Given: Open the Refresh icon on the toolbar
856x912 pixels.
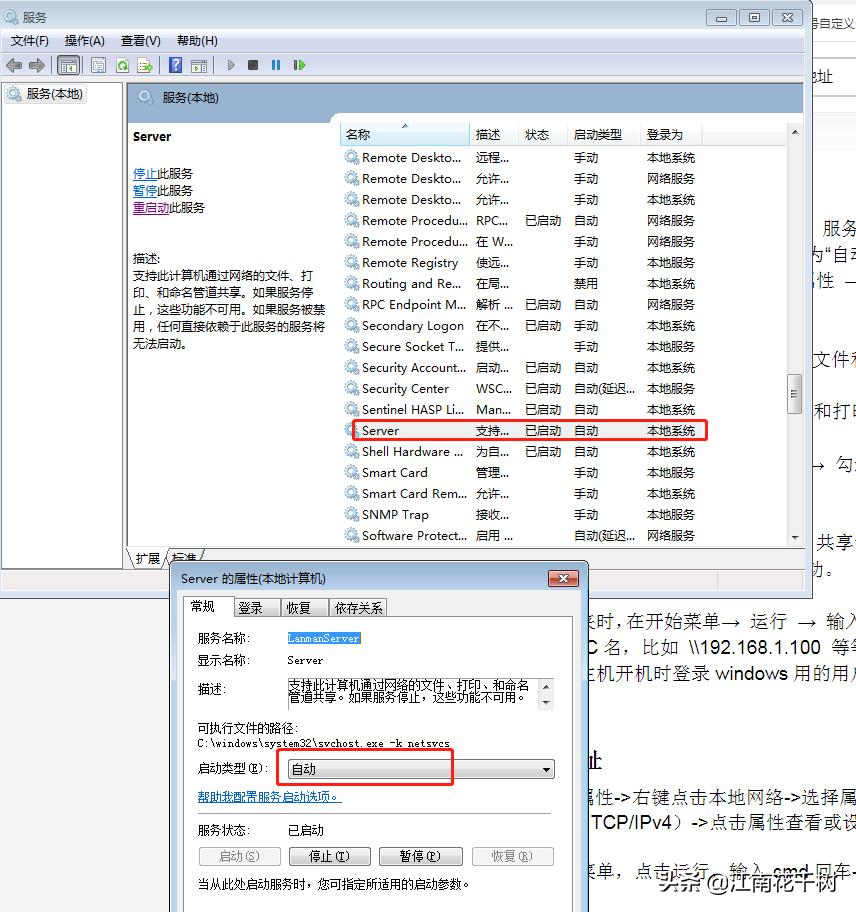Looking at the screenshot, I should [122, 64].
